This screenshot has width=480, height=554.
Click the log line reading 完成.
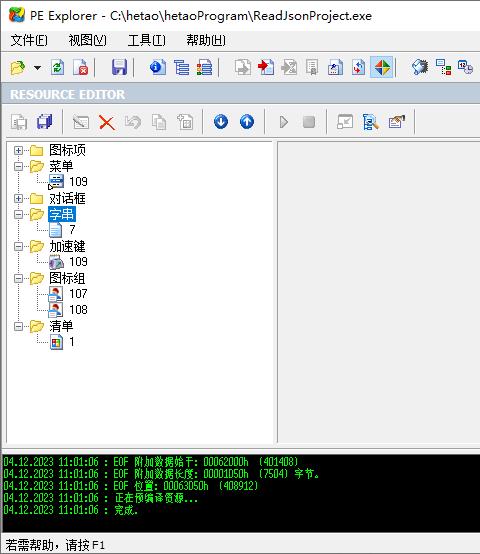(71, 510)
